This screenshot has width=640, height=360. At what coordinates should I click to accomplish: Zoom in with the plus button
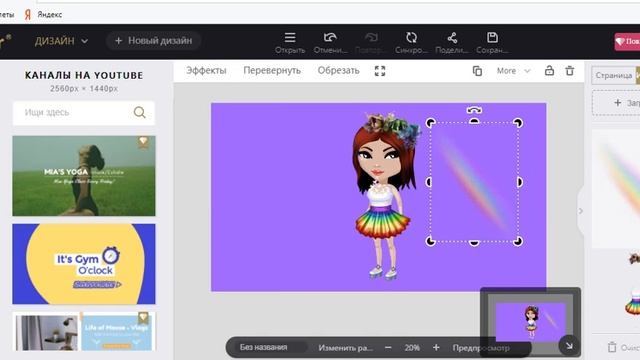point(436,347)
